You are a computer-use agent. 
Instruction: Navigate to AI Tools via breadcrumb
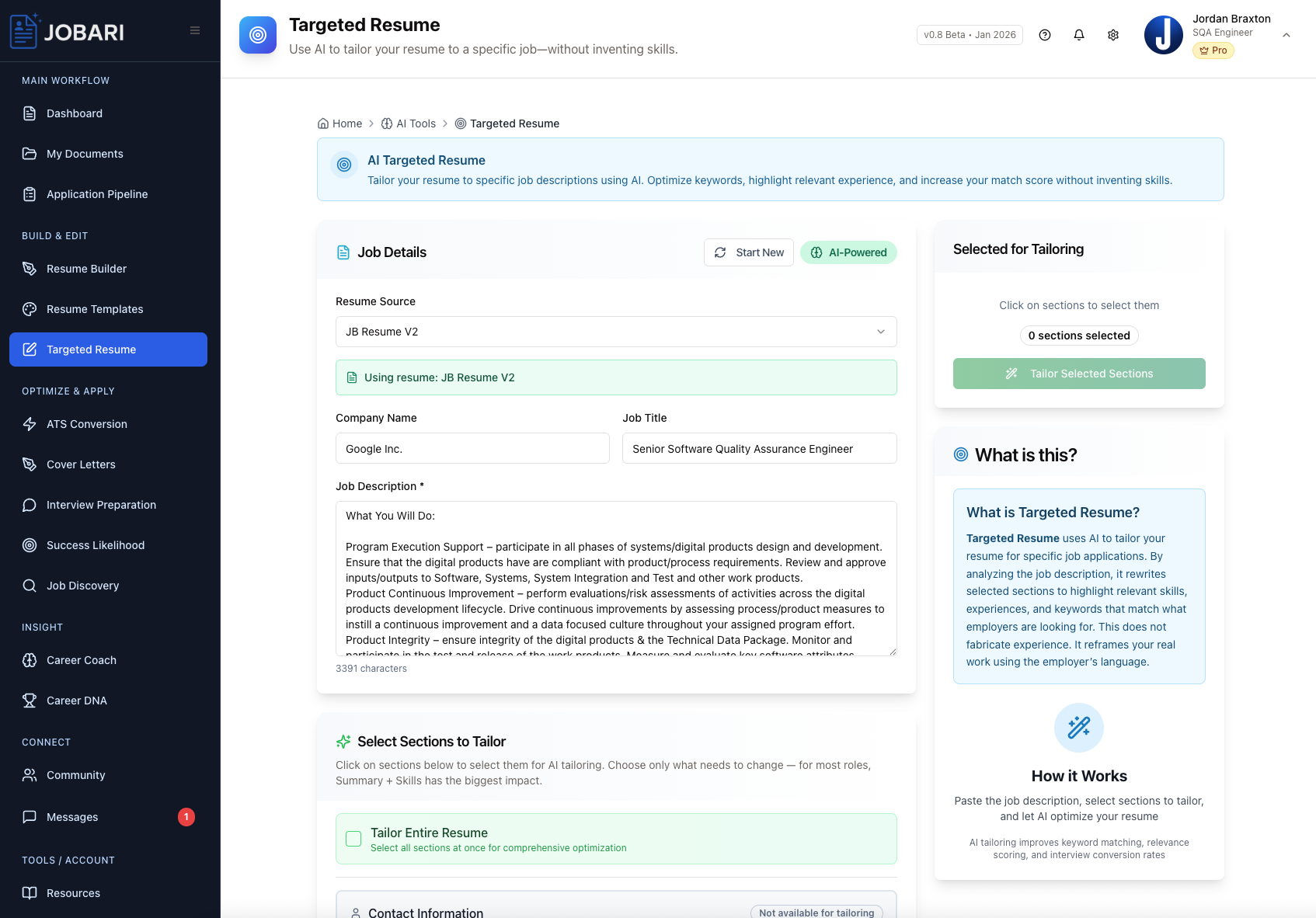[x=416, y=123]
